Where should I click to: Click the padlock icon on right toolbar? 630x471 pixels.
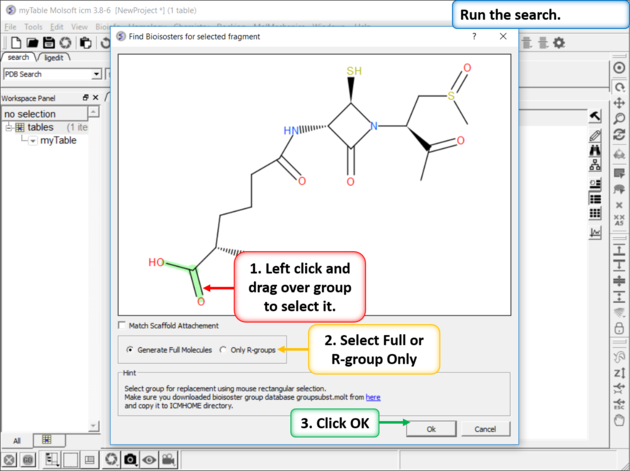(620, 329)
